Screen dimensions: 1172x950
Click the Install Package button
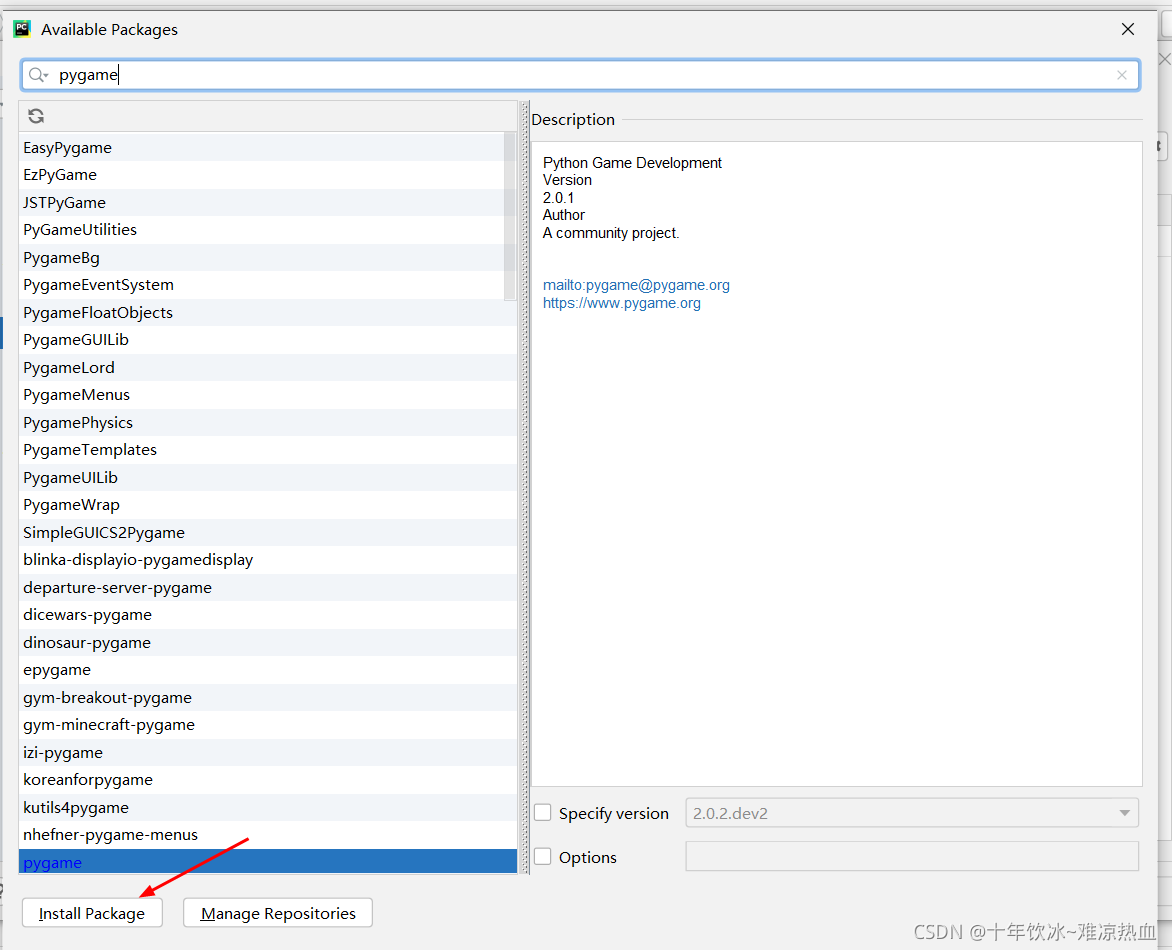tap(92, 913)
